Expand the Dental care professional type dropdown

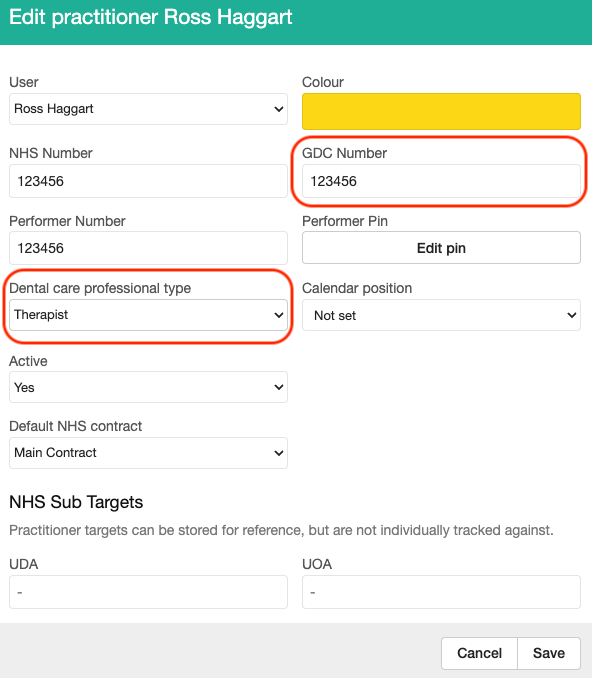tap(148, 315)
